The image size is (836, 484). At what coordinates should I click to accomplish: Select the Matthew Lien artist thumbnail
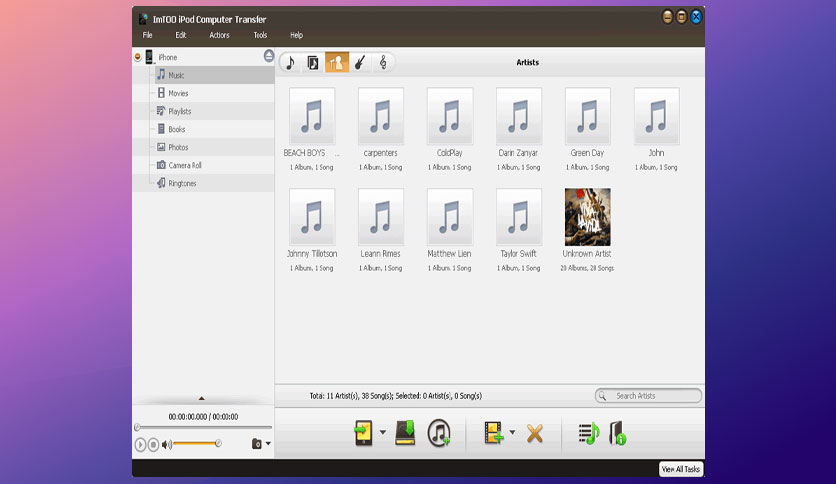[x=449, y=217]
